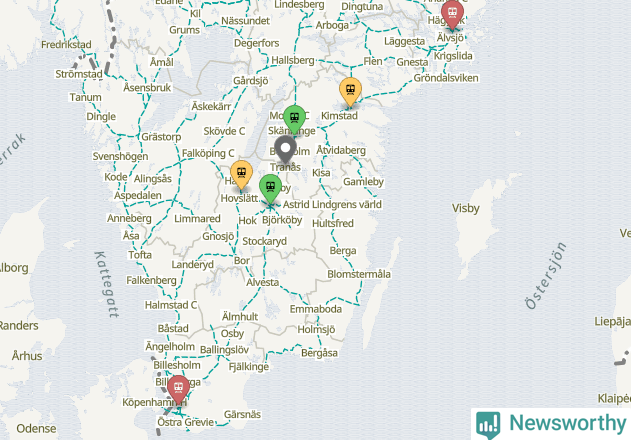This screenshot has height=440, width=631.
Task: Select the Falköping C station label
Action: (208, 153)
